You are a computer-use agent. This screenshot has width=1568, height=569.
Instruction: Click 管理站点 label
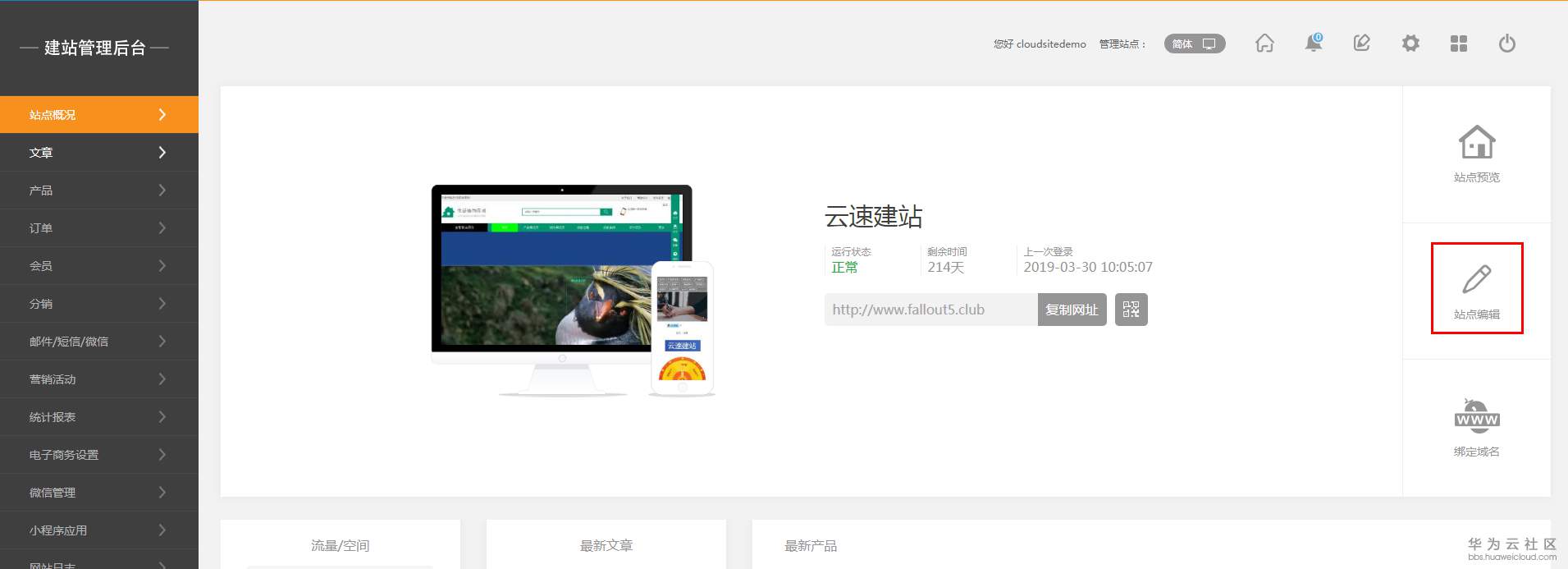coord(1122,44)
